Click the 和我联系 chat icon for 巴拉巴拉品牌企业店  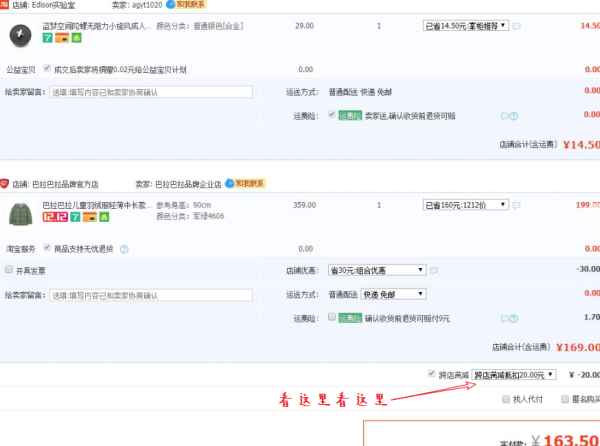tap(245, 183)
